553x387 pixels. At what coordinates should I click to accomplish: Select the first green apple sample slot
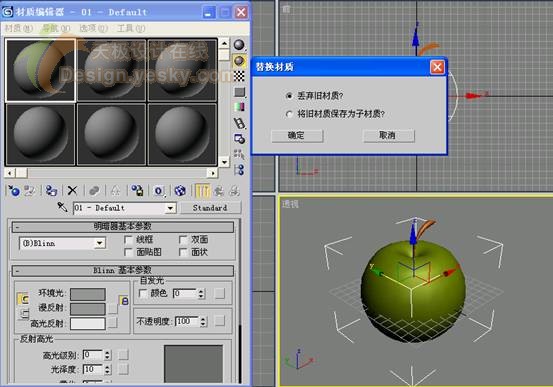40,70
